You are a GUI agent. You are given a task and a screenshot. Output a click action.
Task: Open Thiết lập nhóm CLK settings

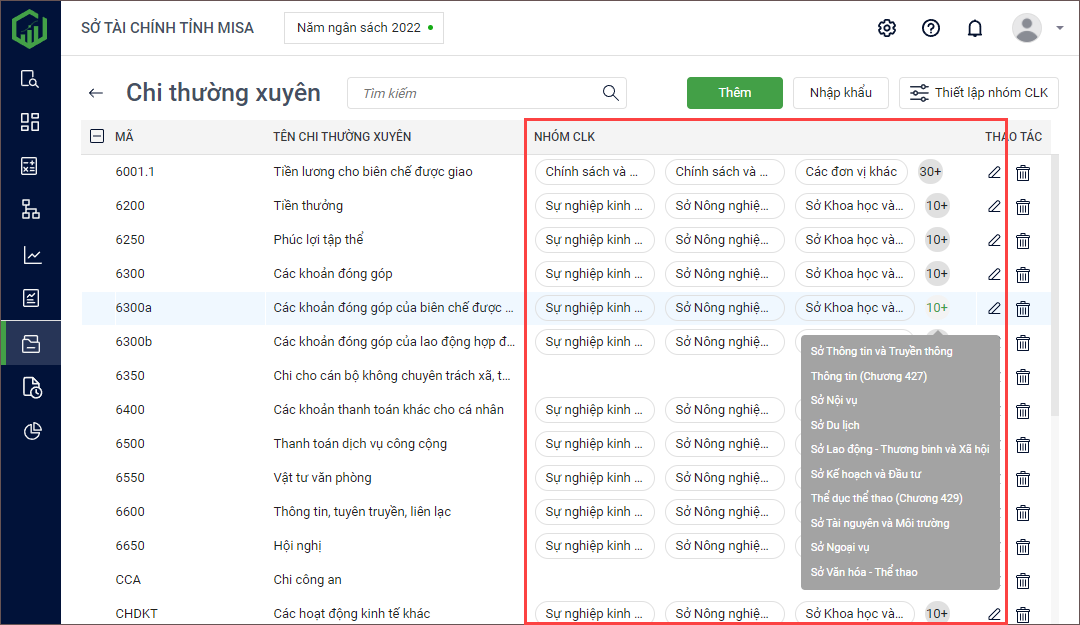pos(978,93)
